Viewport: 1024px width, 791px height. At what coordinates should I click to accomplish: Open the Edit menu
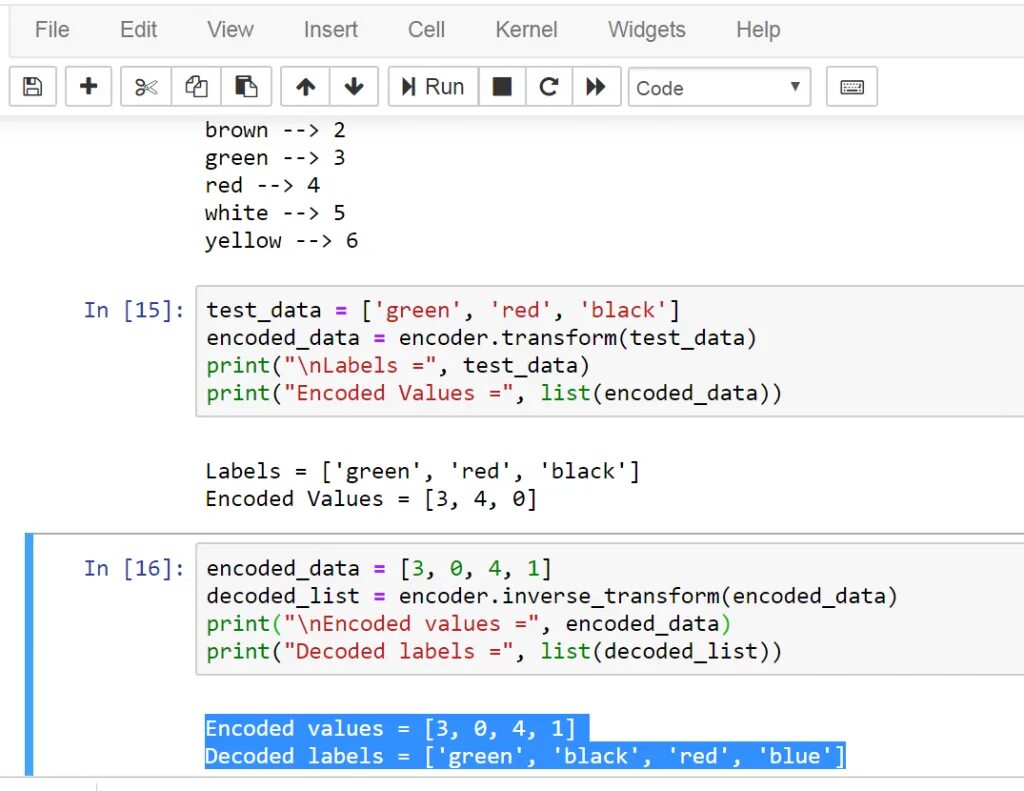pos(138,29)
